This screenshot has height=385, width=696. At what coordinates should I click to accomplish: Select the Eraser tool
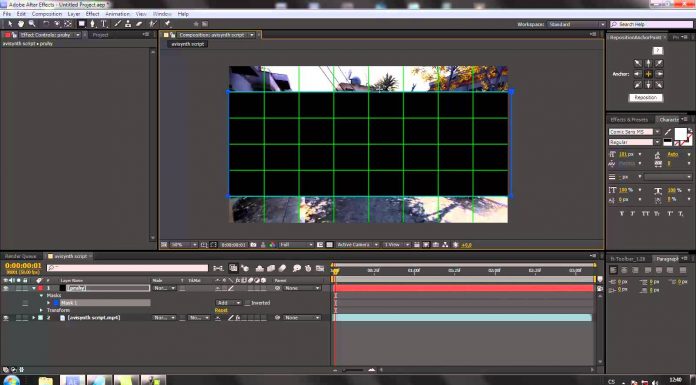(139, 24)
